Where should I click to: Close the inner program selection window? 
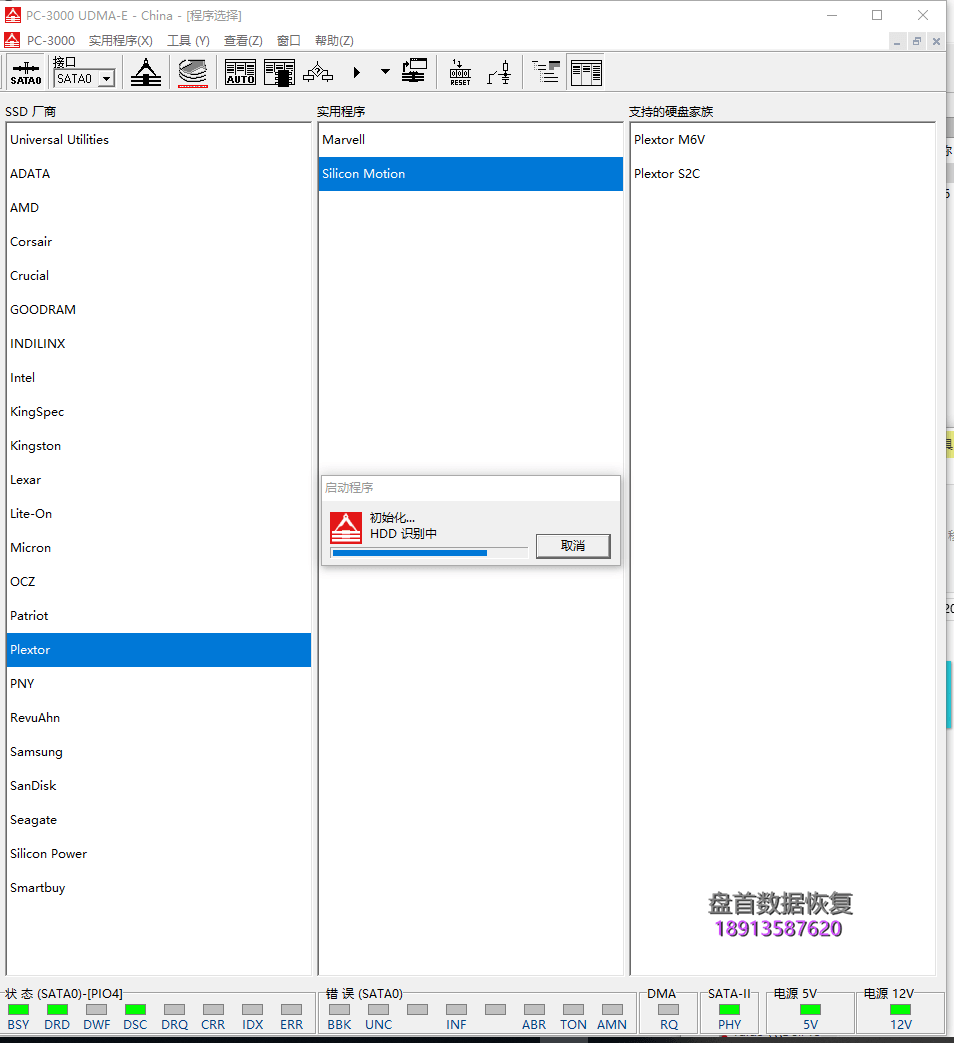[936, 41]
